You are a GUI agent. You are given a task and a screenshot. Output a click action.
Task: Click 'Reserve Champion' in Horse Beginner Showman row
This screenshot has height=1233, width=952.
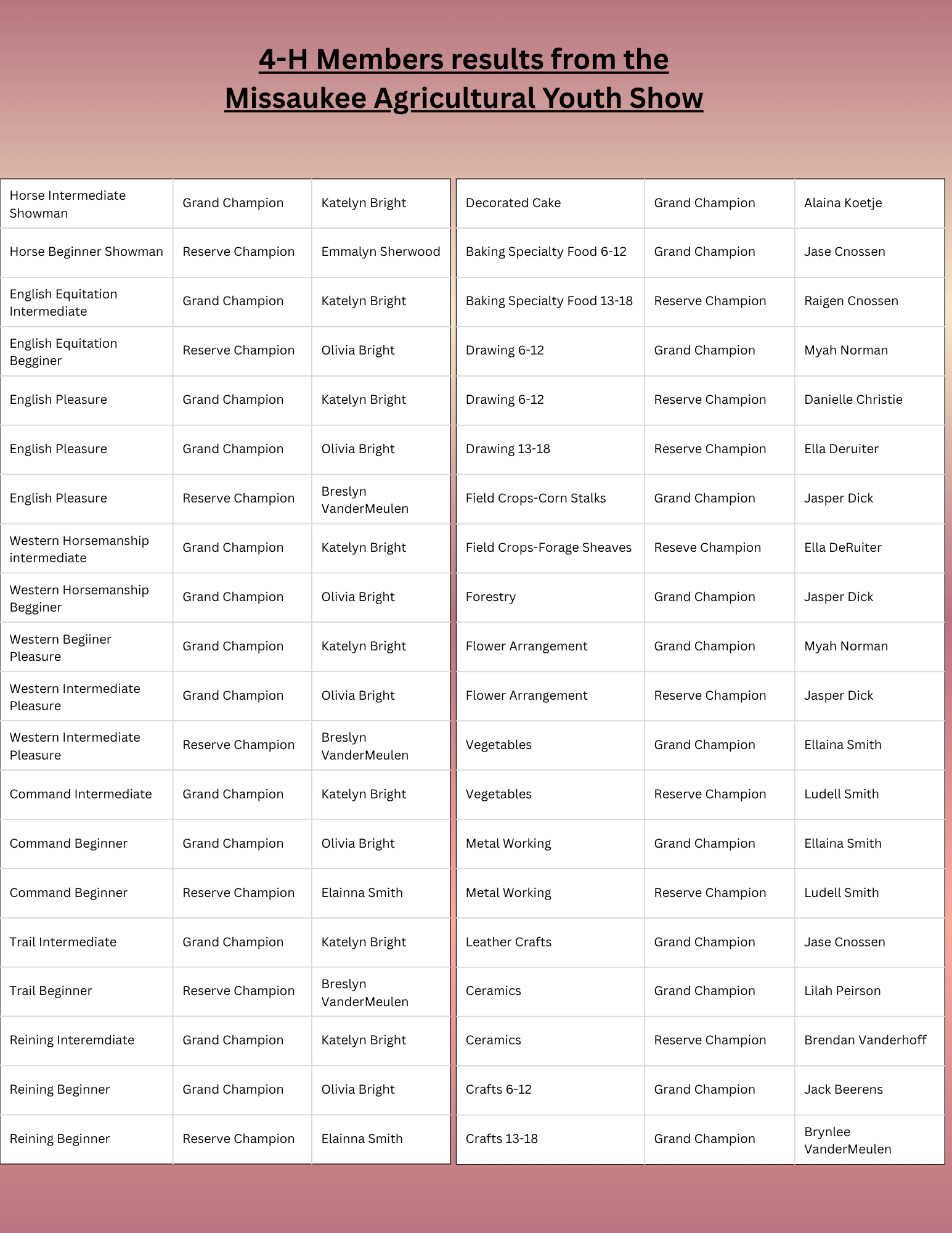pyautogui.click(x=238, y=252)
